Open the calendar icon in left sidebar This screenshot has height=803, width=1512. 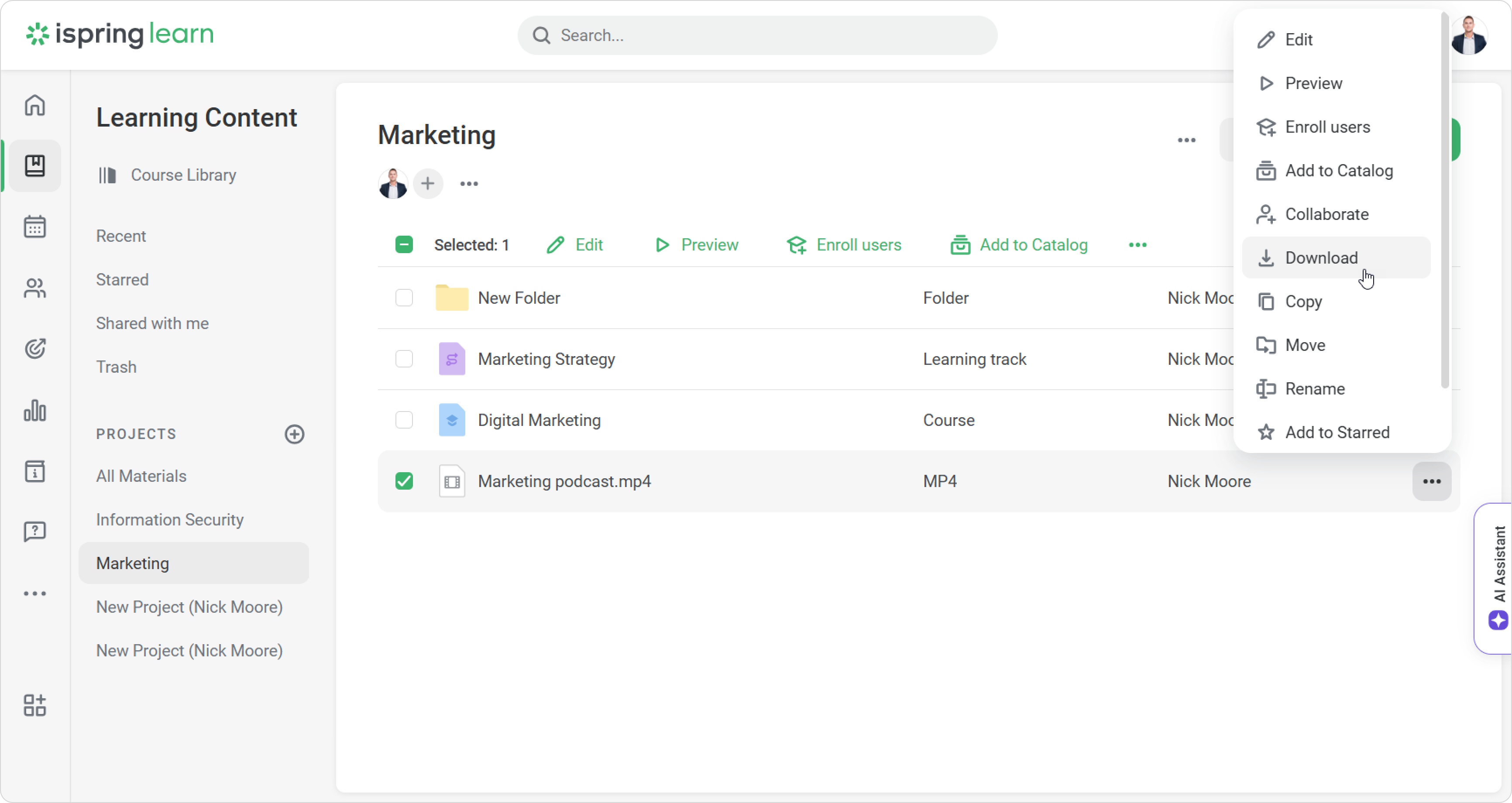(34, 226)
